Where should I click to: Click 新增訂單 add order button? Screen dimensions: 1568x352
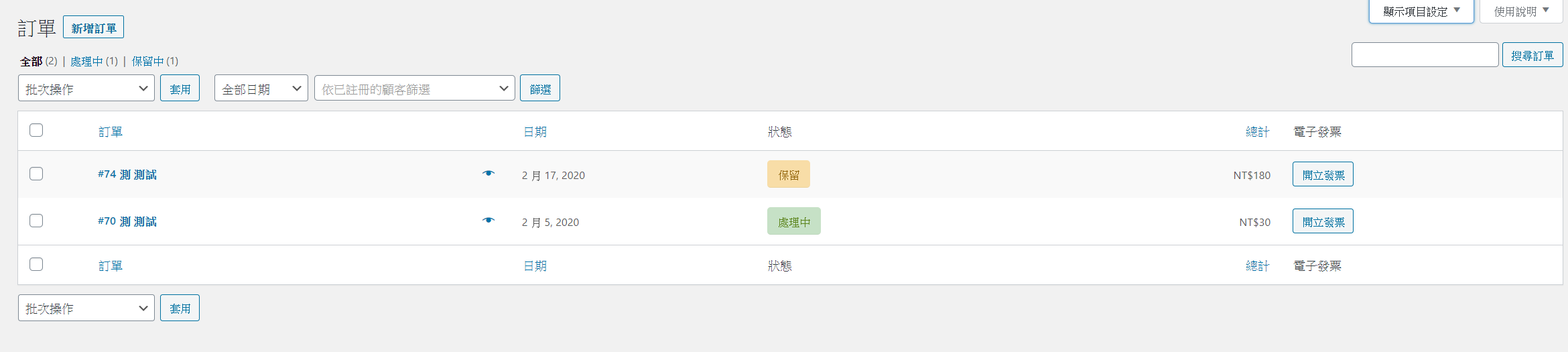[x=94, y=27]
